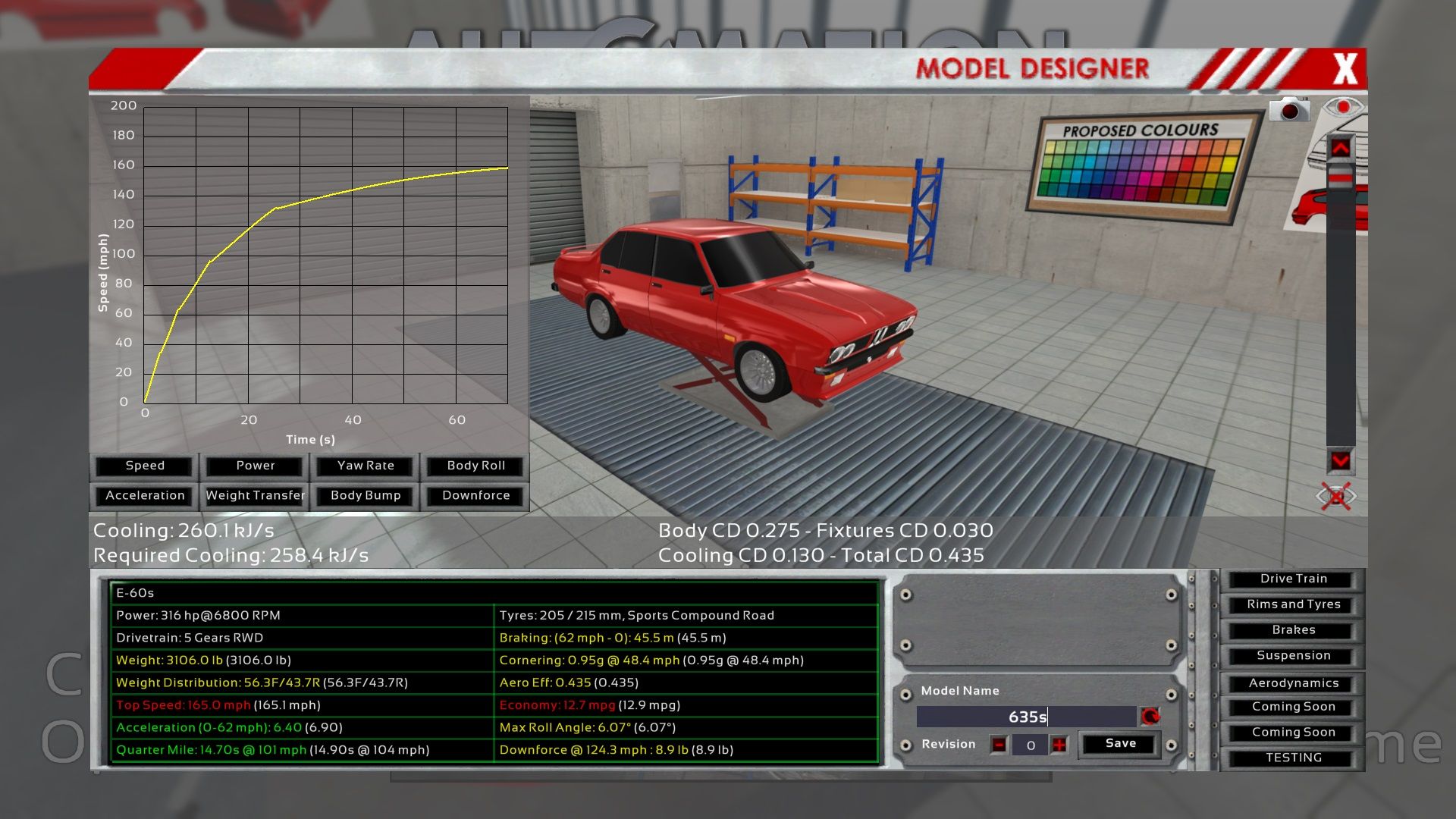Viewport: 1456px width, 819px height.
Task: Click the Model Name text field
Action: pyautogui.click(x=1026, y=717)
